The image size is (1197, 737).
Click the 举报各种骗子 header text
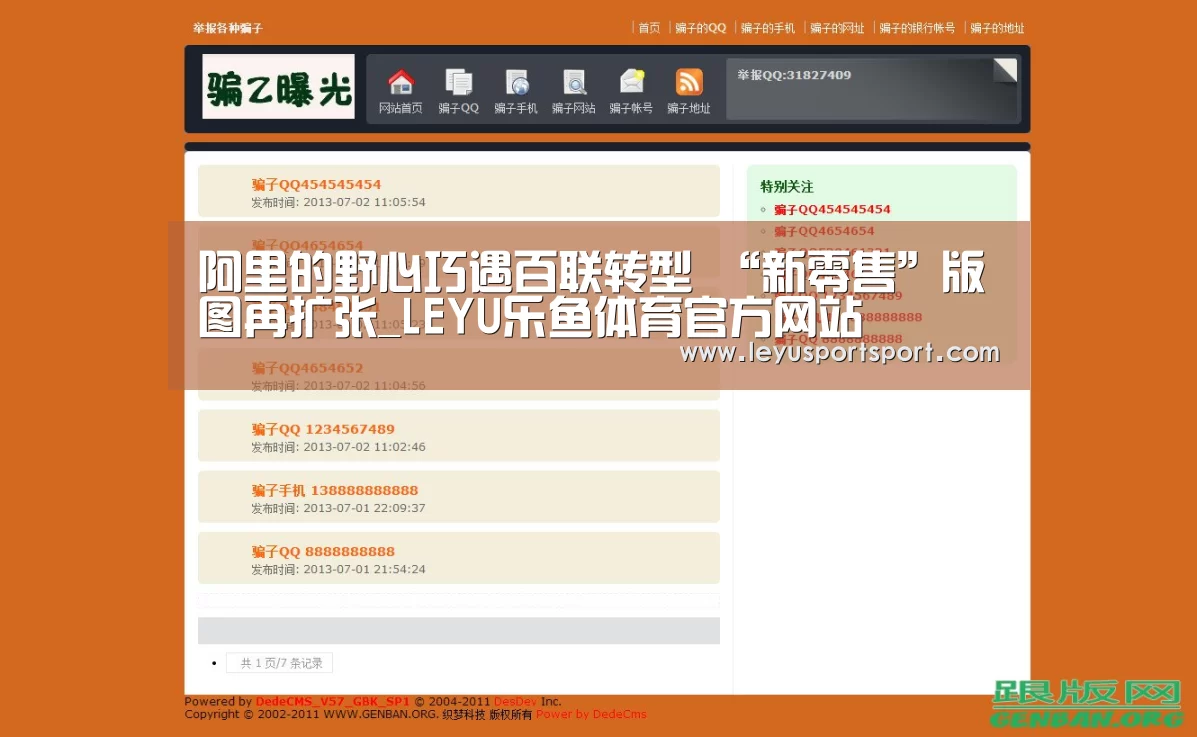[227, 28]
